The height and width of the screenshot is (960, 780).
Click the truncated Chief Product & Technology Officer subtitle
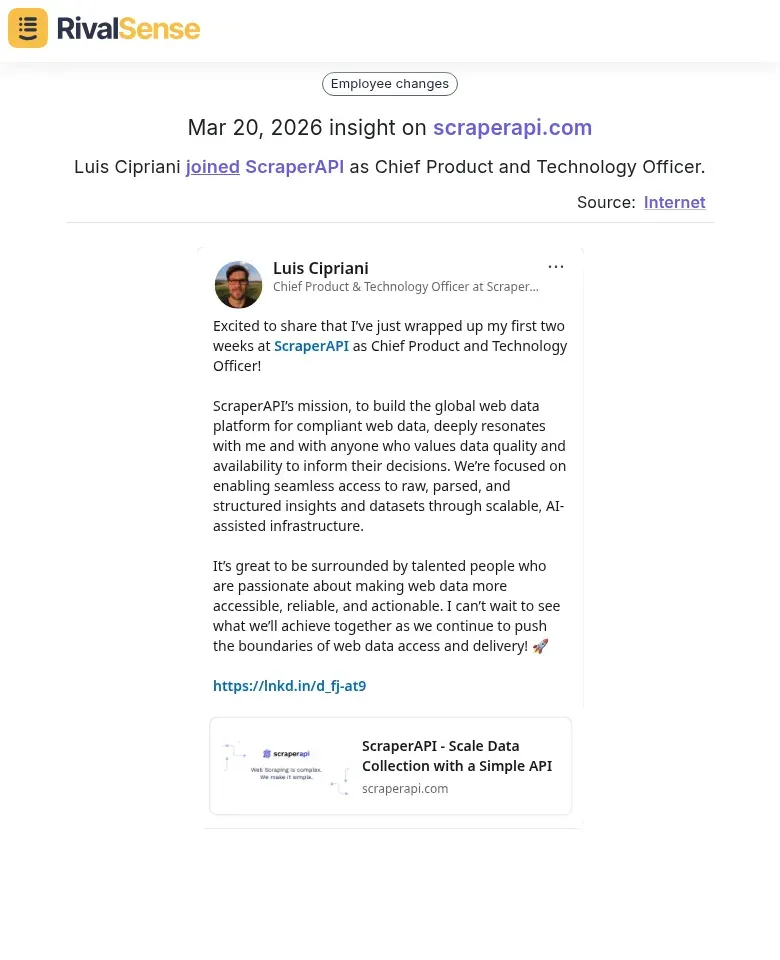[x=406, y=287]
